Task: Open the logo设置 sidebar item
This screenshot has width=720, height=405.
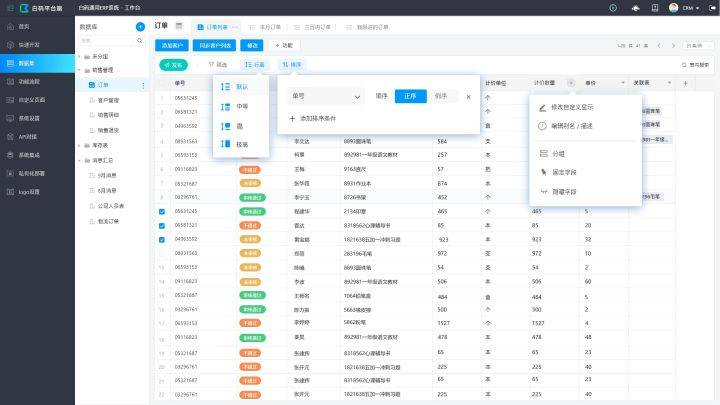Action: 37,191
